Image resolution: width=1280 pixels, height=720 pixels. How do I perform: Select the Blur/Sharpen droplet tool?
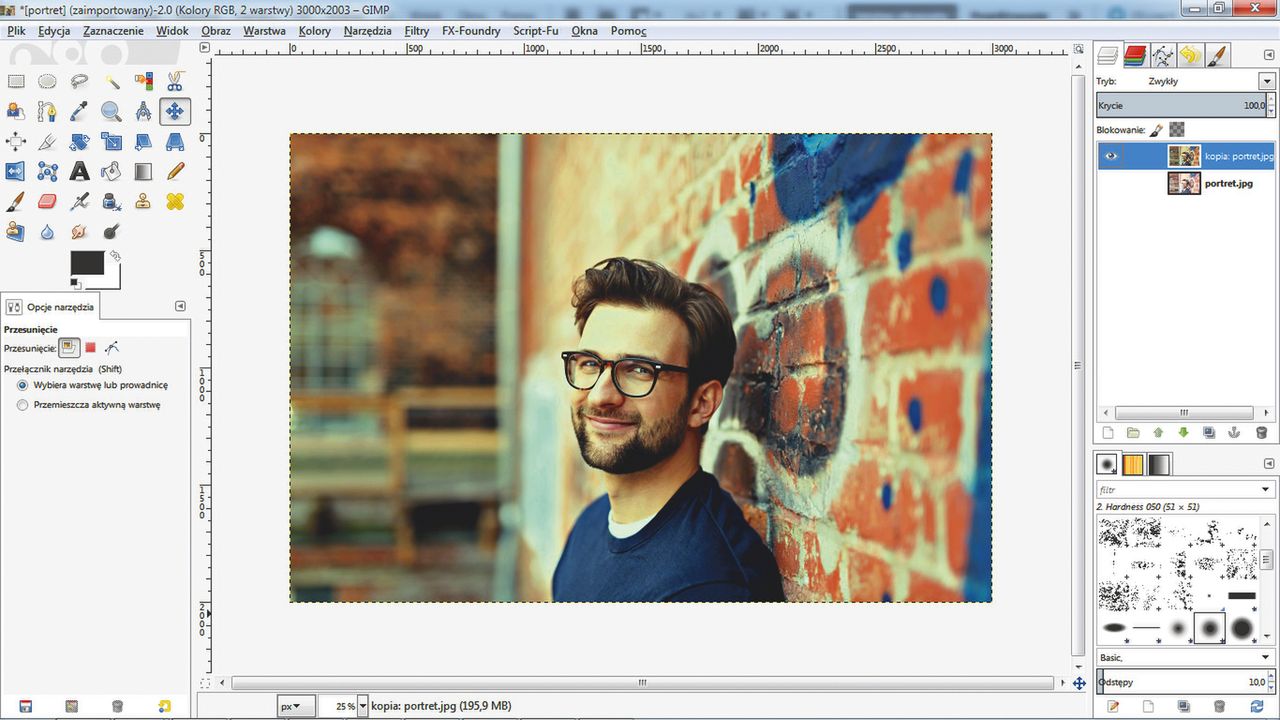point(47,232)
